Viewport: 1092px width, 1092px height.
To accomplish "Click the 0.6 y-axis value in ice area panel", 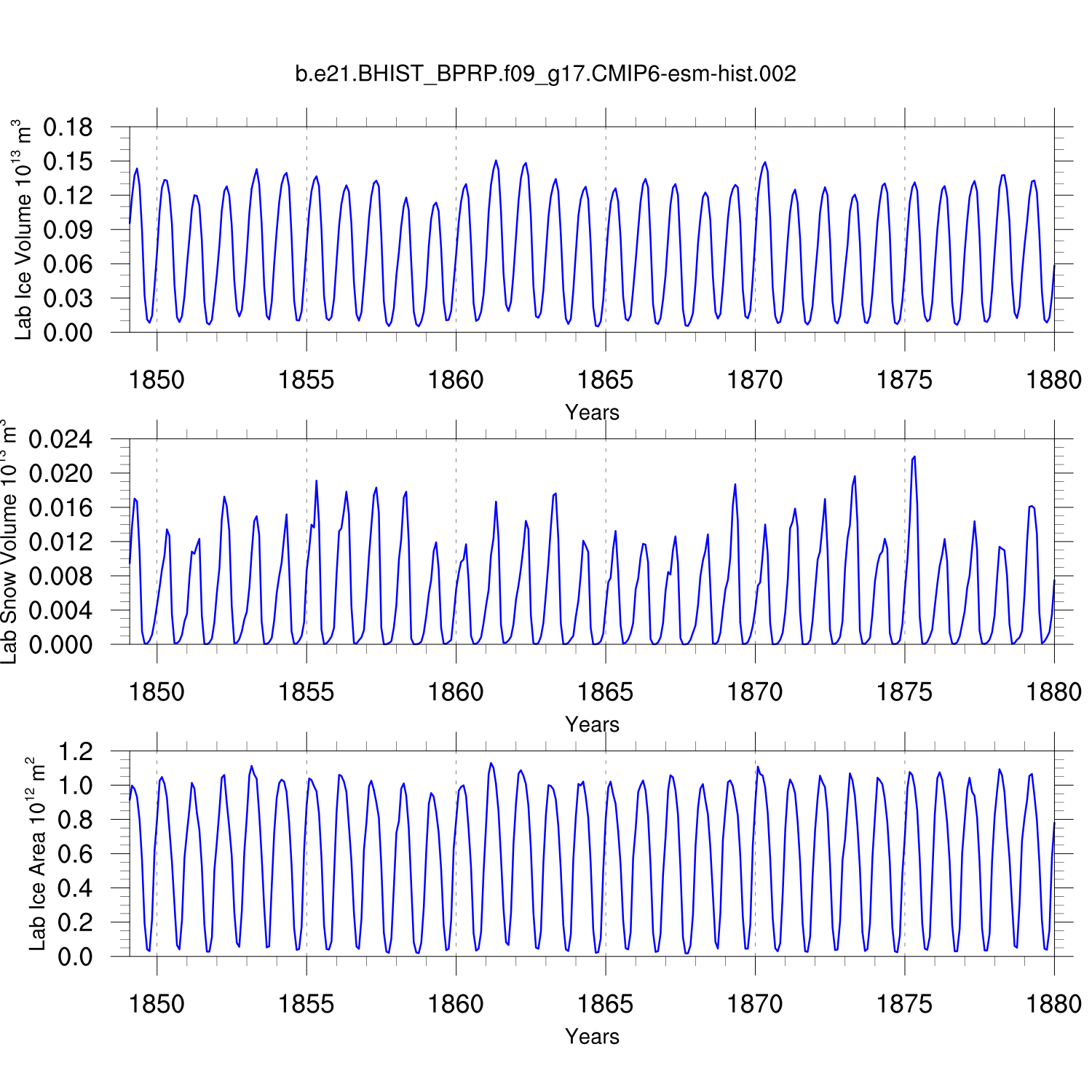I will (76, 854).
